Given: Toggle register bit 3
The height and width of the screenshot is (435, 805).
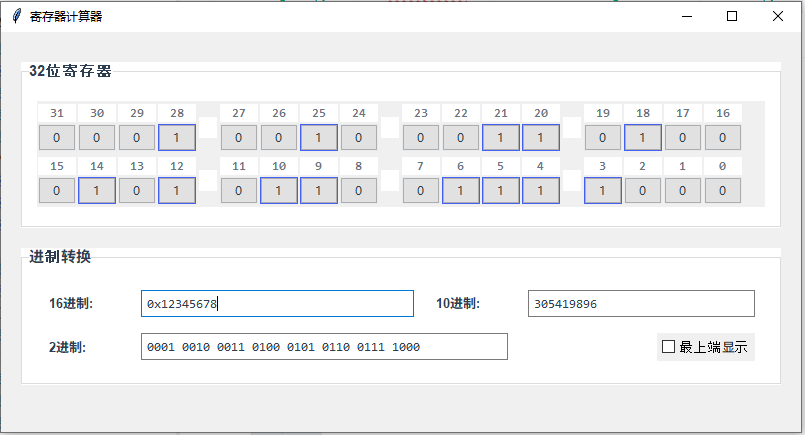Looking at the screenshot, I should click(x=603, y=190).
